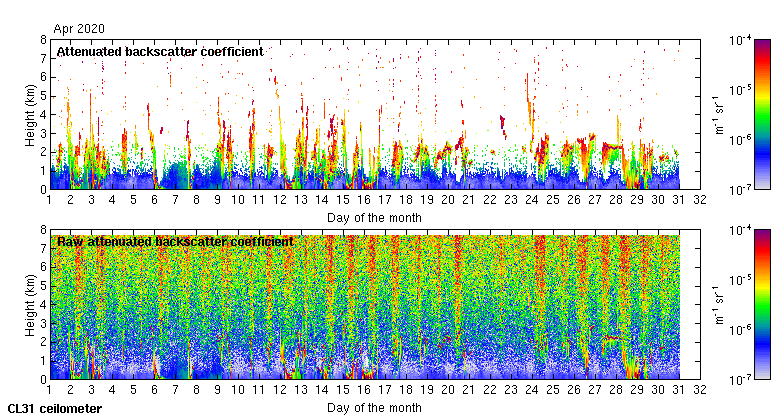Viewport: 780px width, 420px height.
Task: Click the "Height (km)" axis label of lower plot
Action: click(x=30, y=305)
